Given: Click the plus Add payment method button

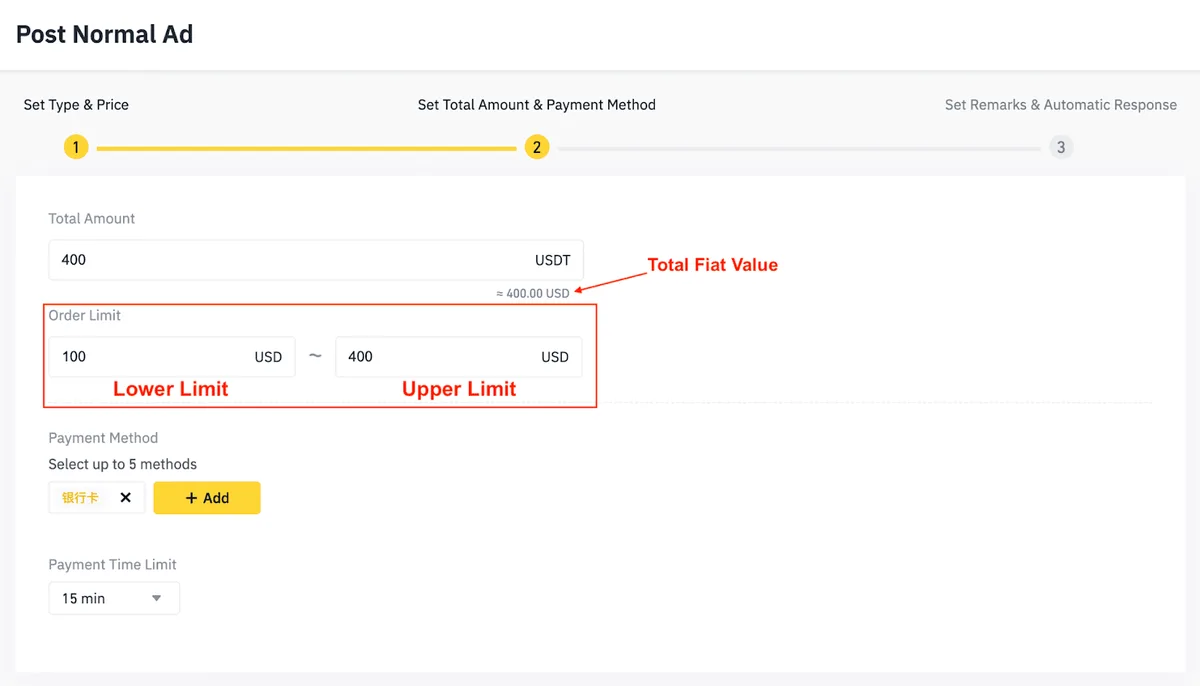Looking at the screenshot, I should coord(207,498).
